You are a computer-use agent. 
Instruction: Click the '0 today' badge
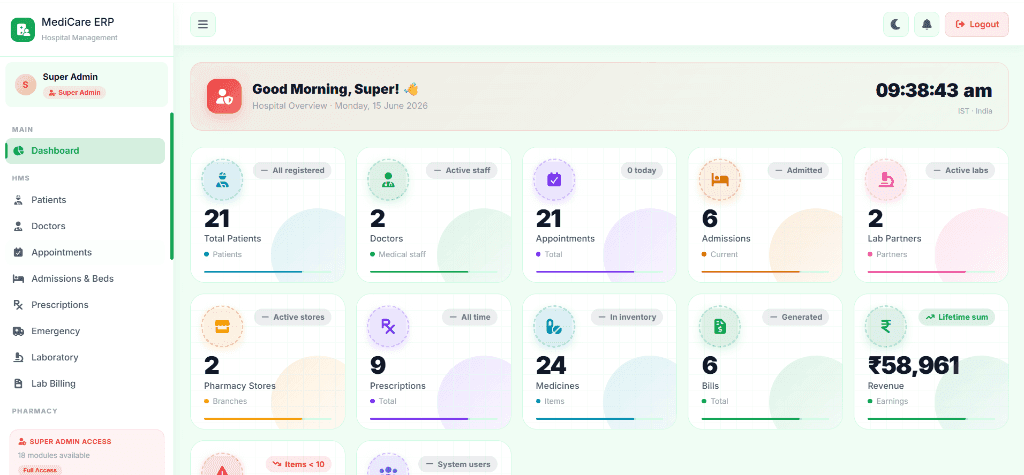(x=641, y=171)
